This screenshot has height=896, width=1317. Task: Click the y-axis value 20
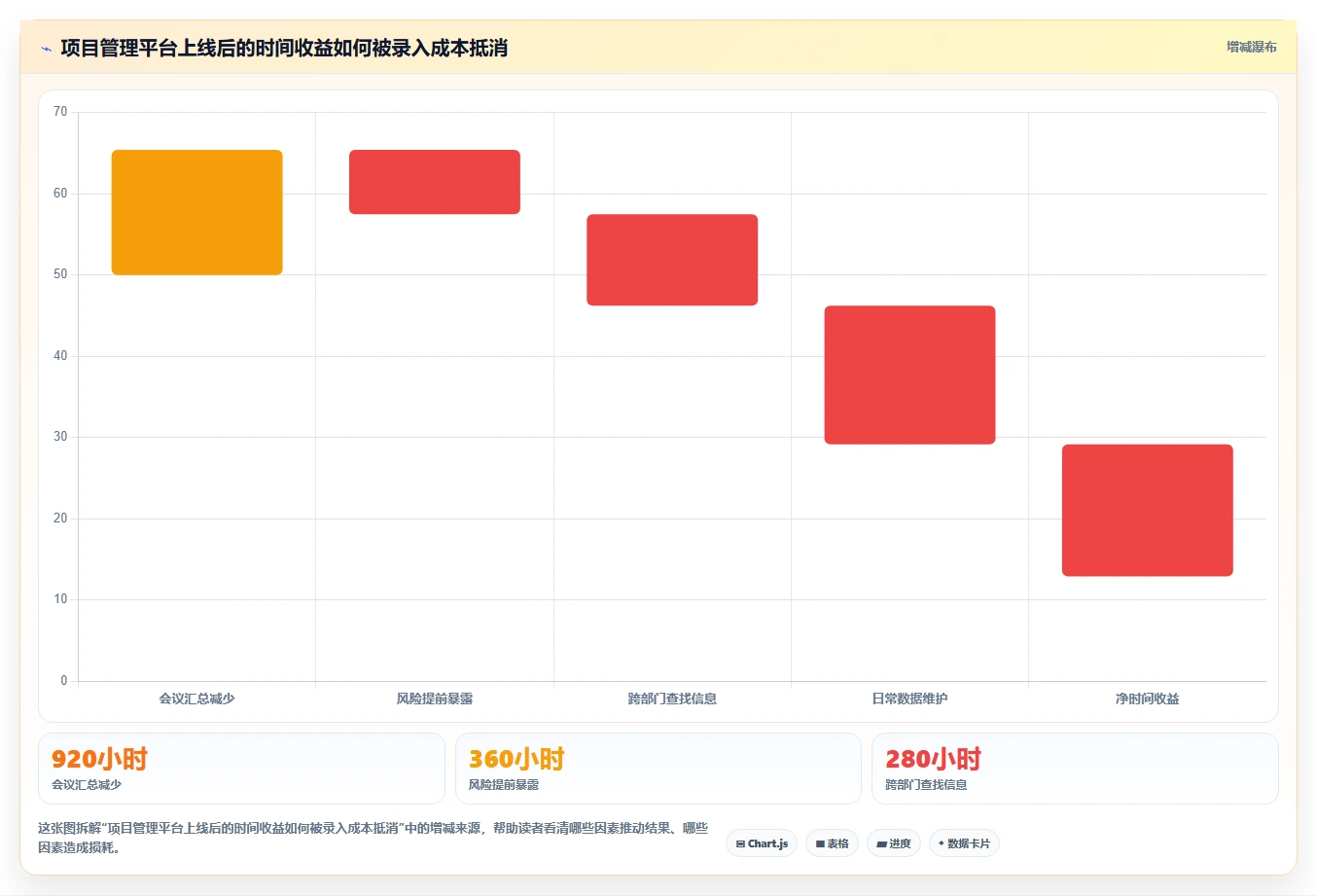pyautogui.click(x=60, y=519)
